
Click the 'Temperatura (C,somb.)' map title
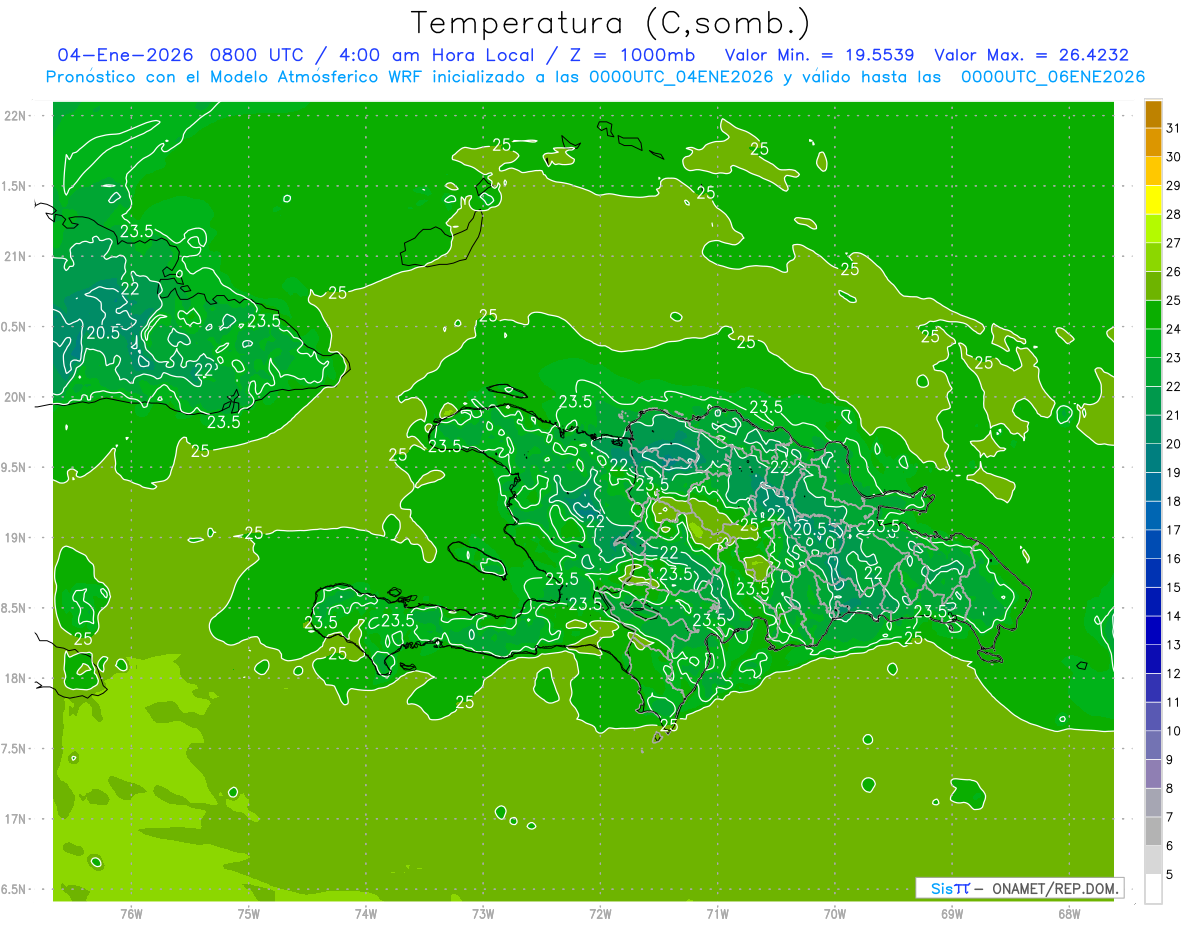pyautogui.click(x=611, y=23)
